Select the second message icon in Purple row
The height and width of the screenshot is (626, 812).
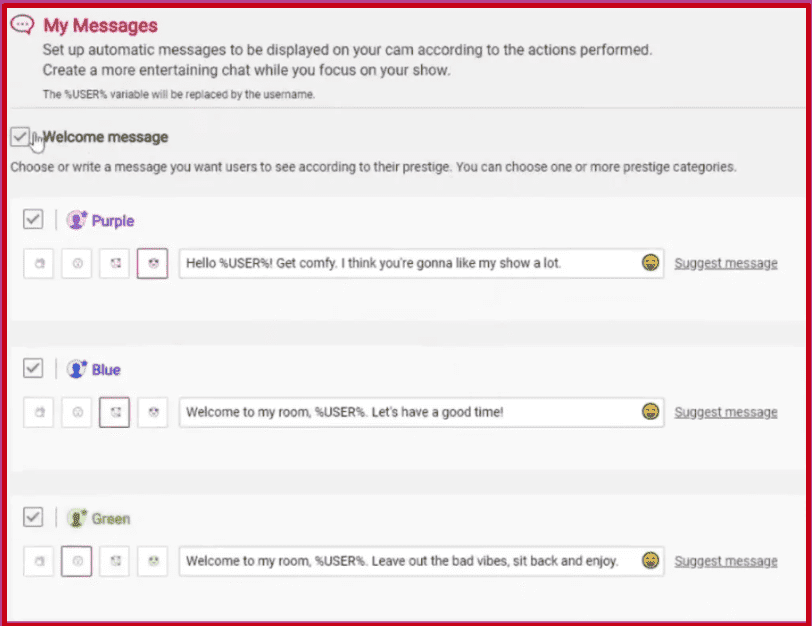point(77,264)
